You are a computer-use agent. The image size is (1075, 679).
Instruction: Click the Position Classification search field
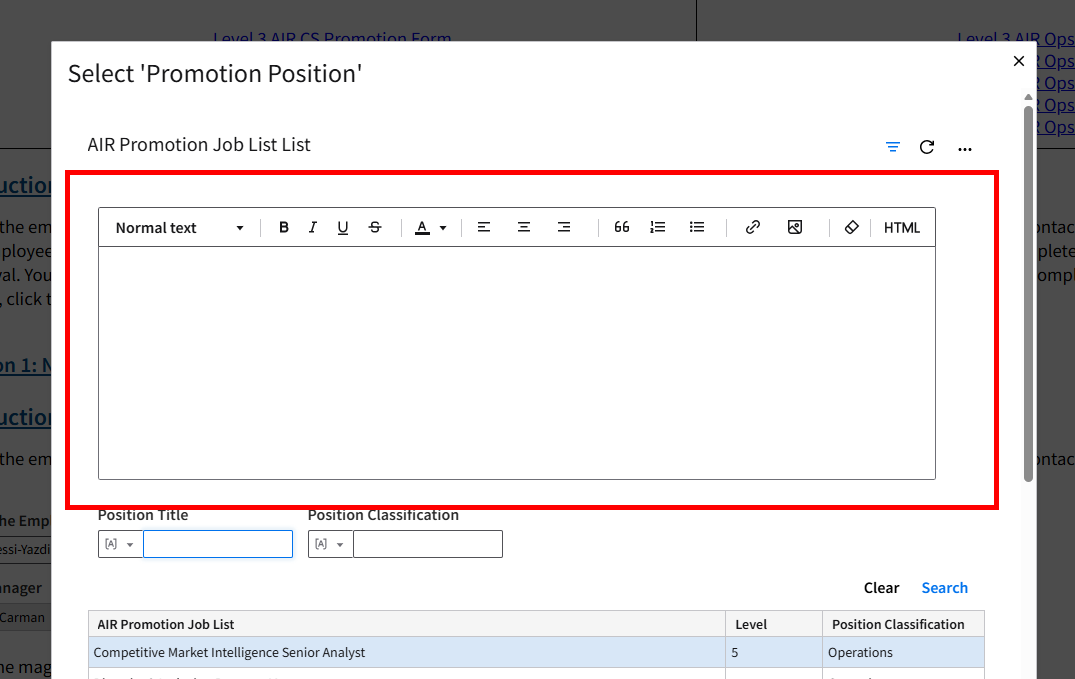coord(428,544)
